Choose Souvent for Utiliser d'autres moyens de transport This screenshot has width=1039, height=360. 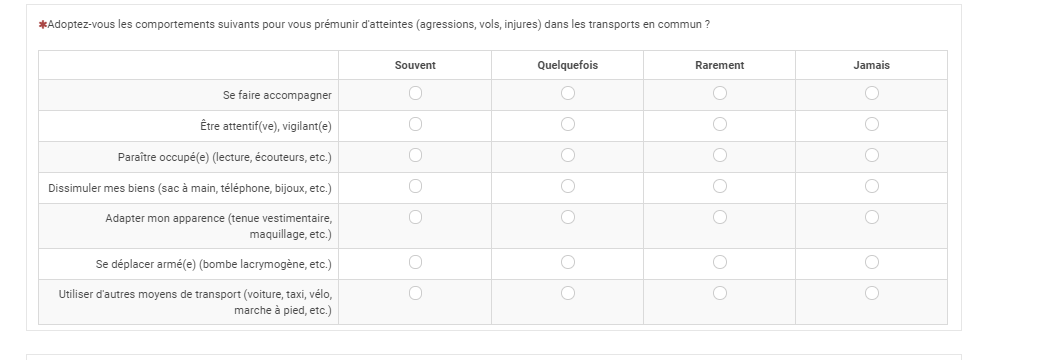click(415, 293)
